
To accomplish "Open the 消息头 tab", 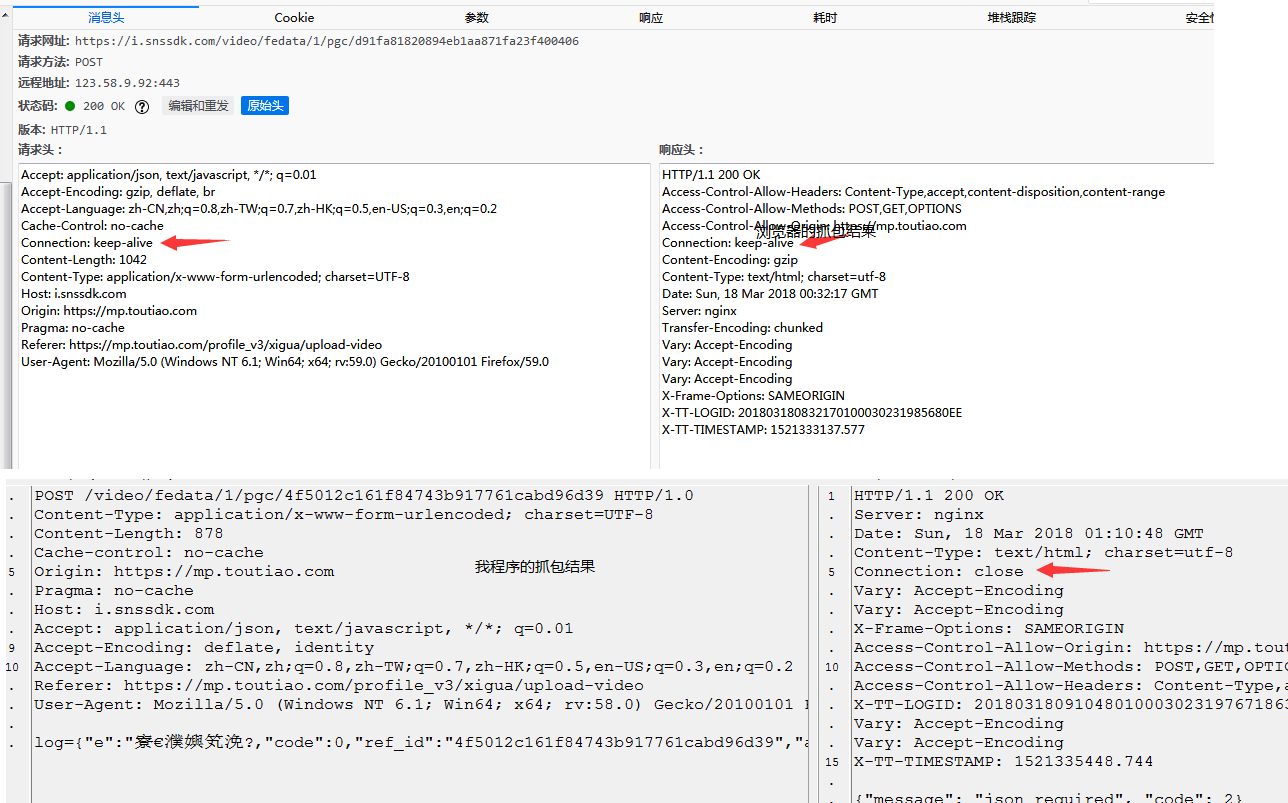I will click(107, 18).
